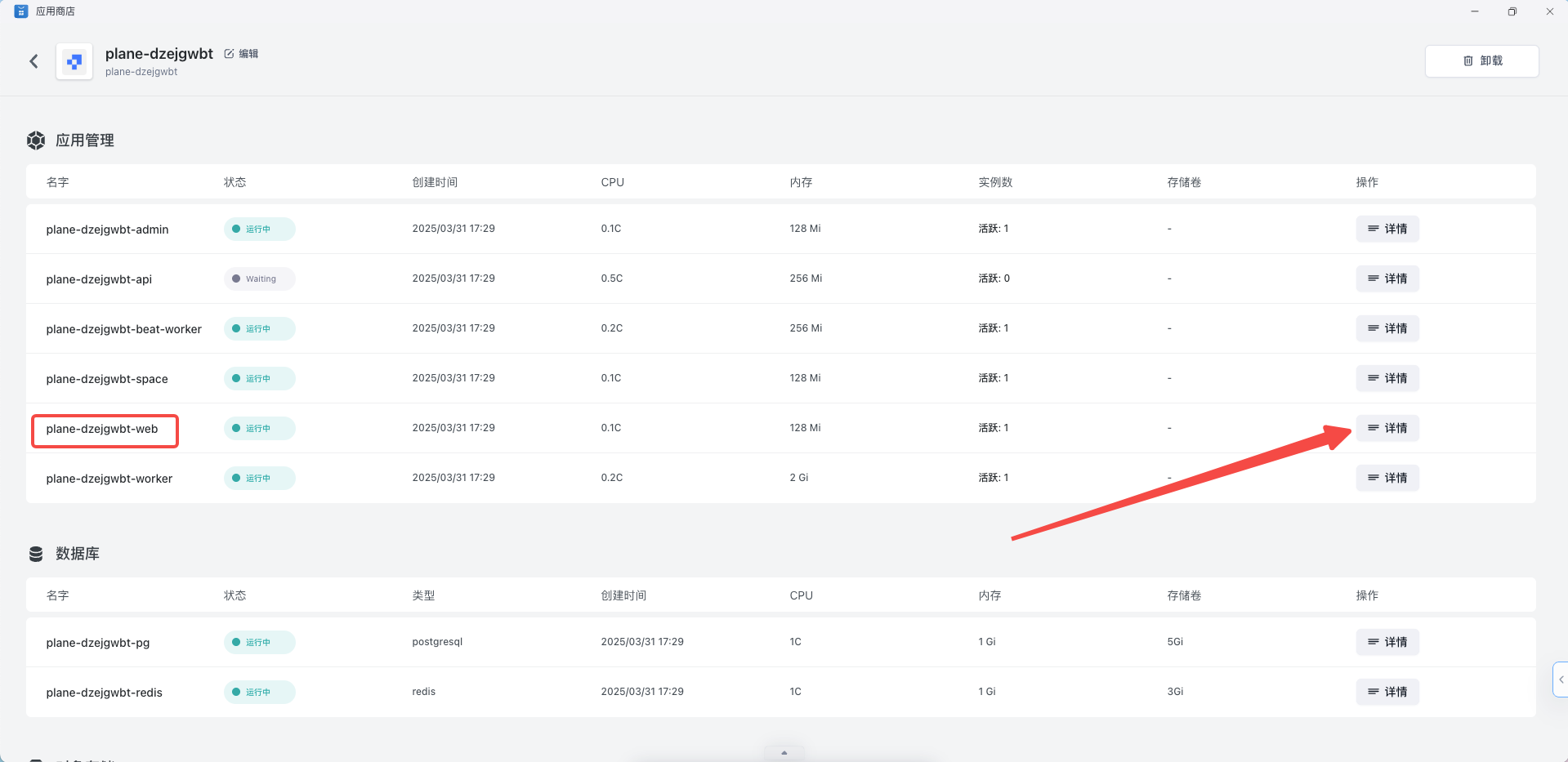Click the App Store icon in title bar
1568x762 pixels.
[21, 11]
